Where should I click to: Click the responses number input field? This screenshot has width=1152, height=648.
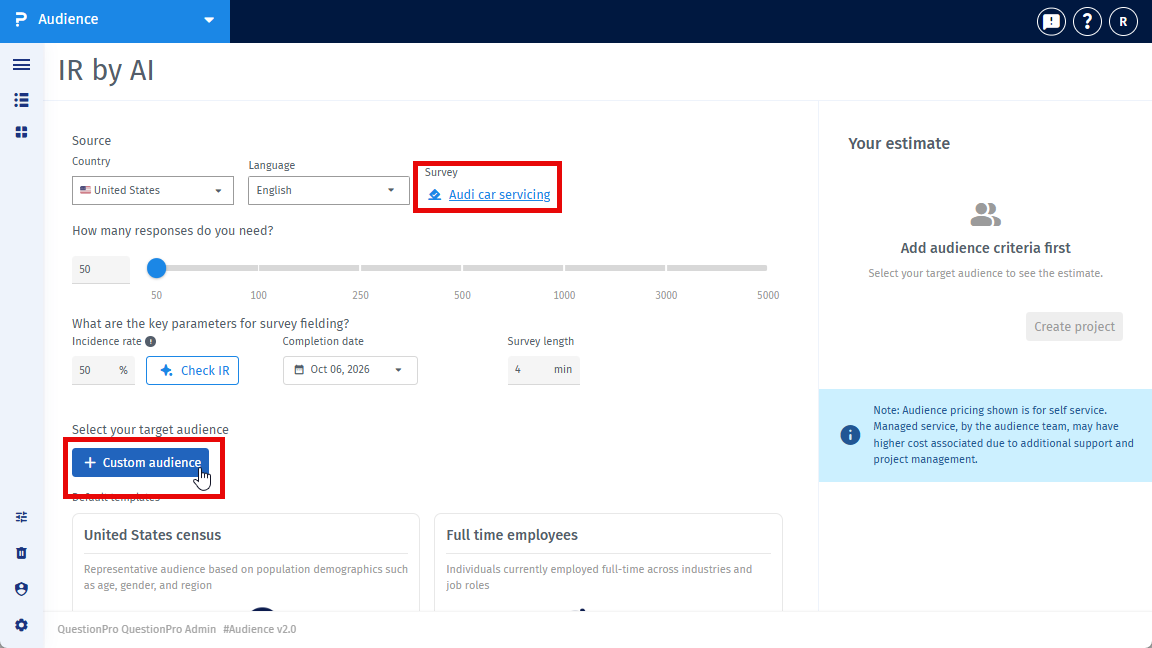(x=101, y=270)
